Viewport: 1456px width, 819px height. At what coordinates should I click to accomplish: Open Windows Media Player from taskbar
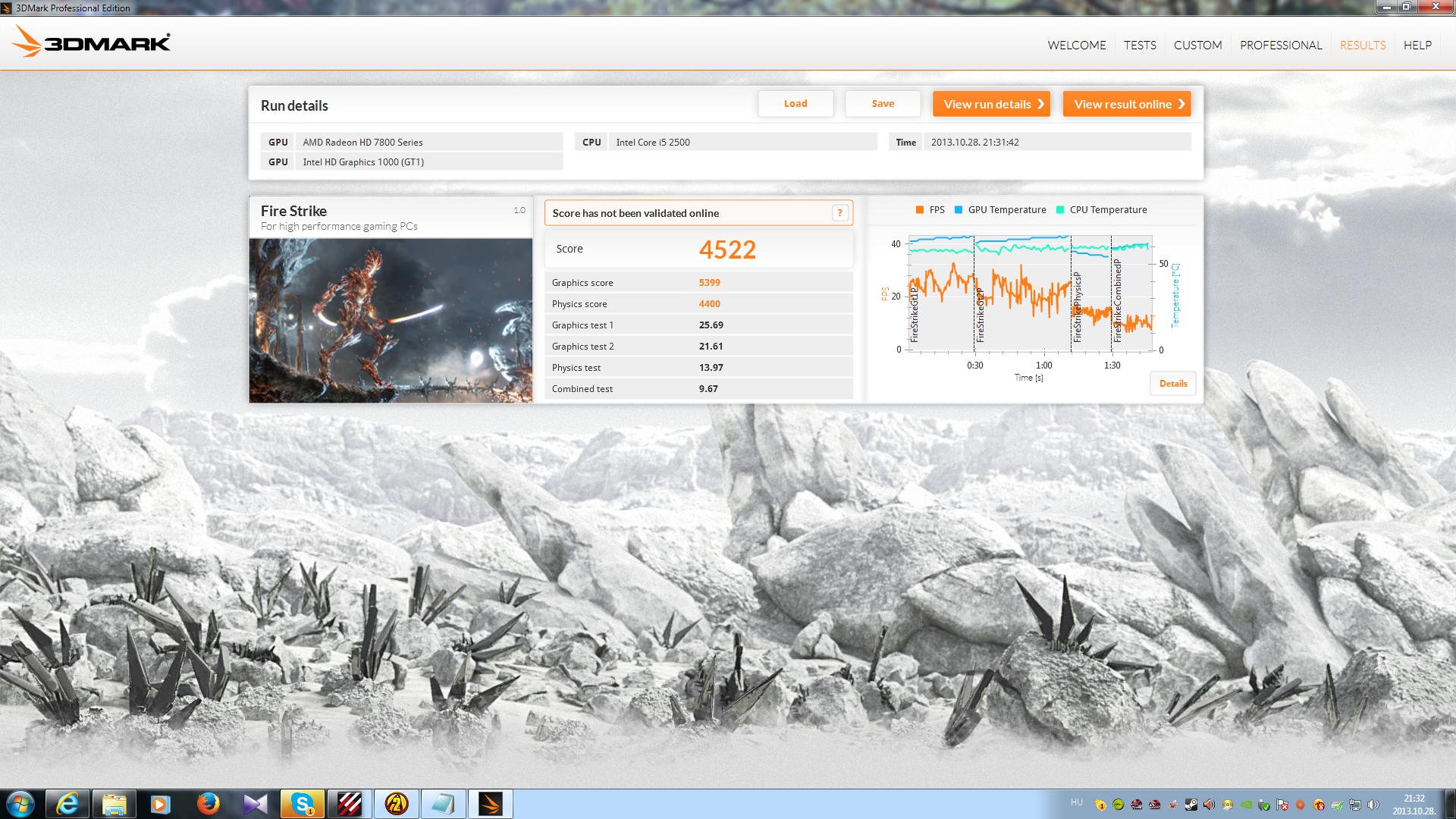[x=161, y=804]
